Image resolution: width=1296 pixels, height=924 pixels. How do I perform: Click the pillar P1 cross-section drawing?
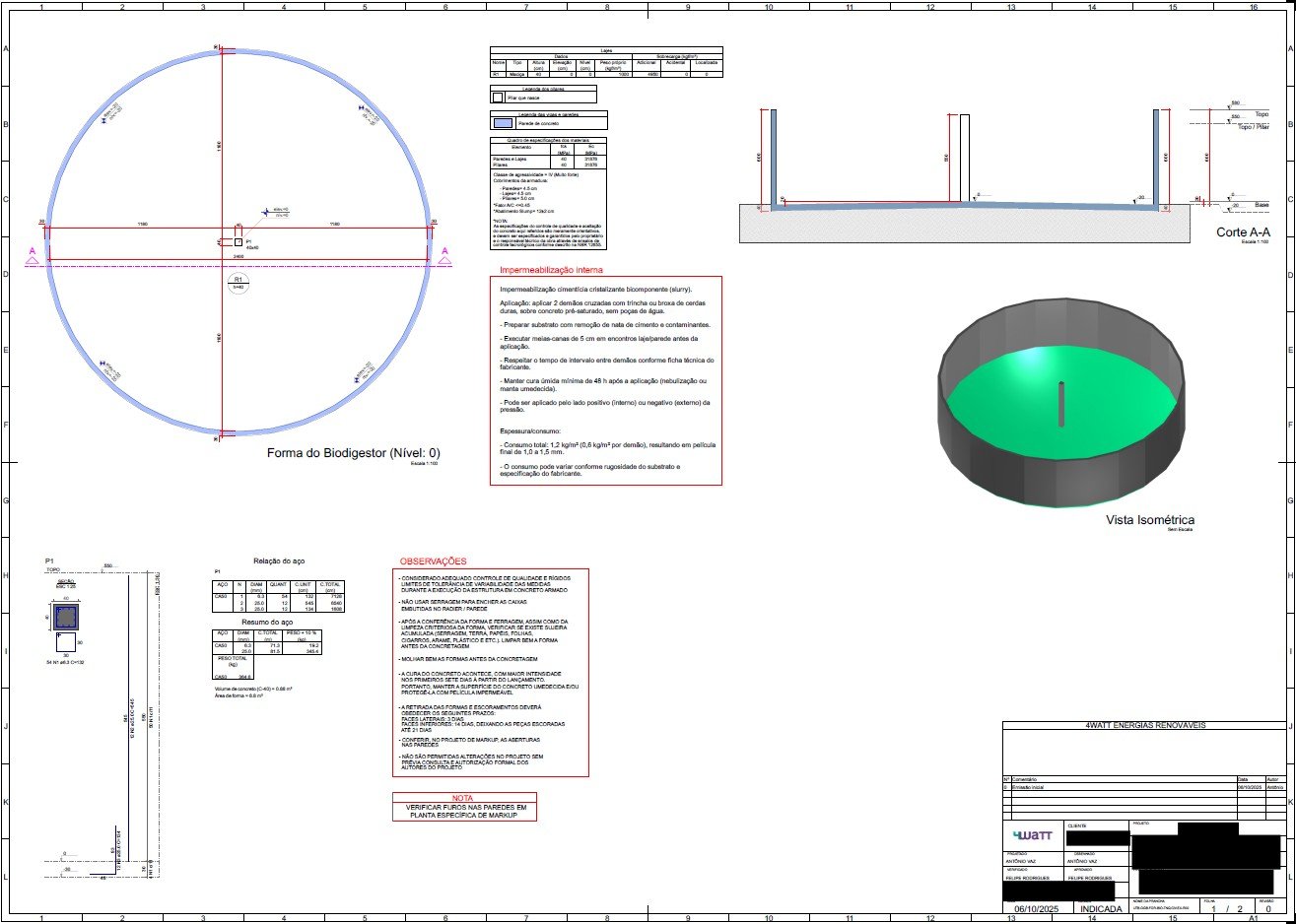pyautogui.click(x=66, y=618)
